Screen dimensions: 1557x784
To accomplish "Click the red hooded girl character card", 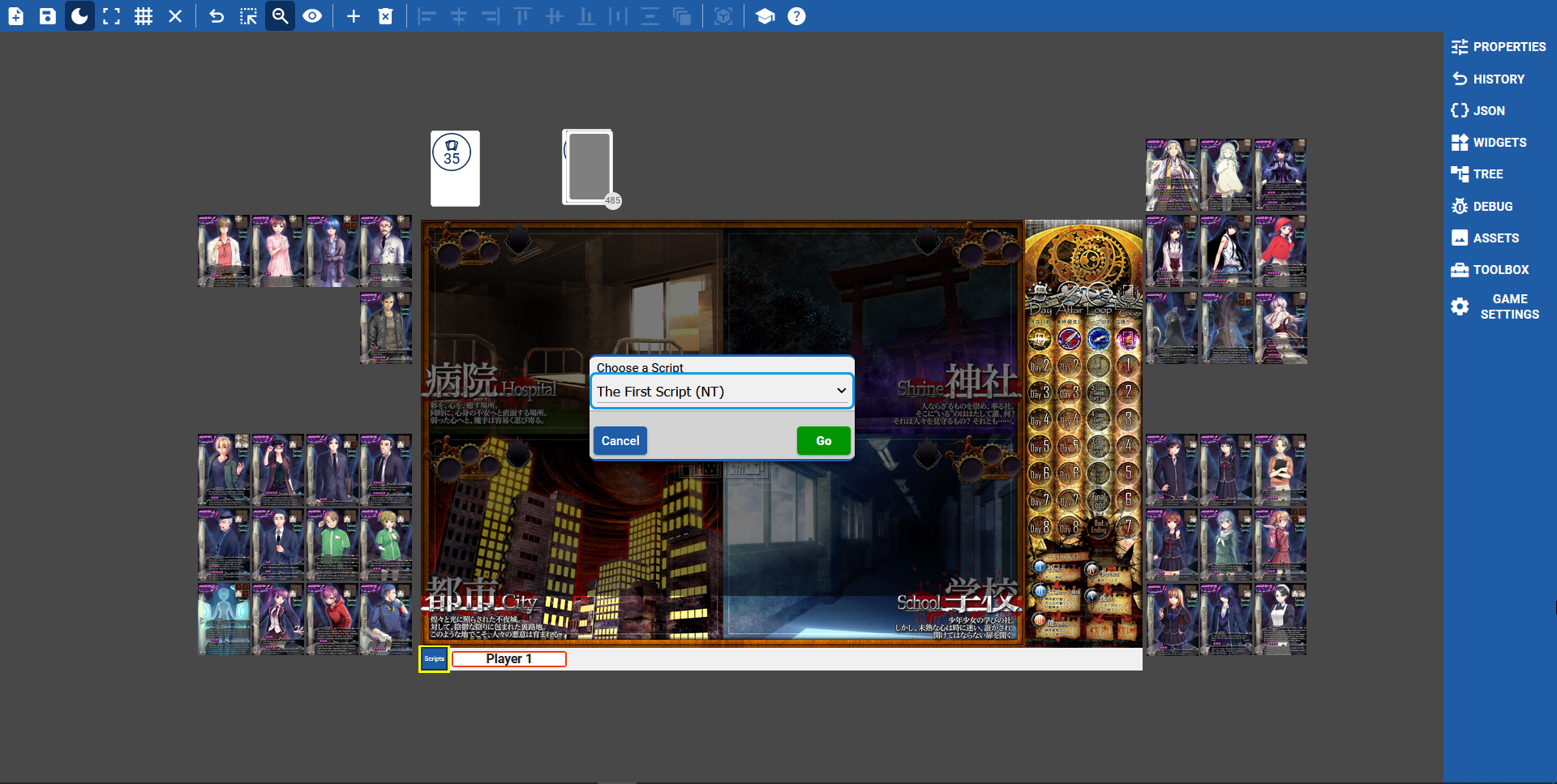I will 1281,251.
